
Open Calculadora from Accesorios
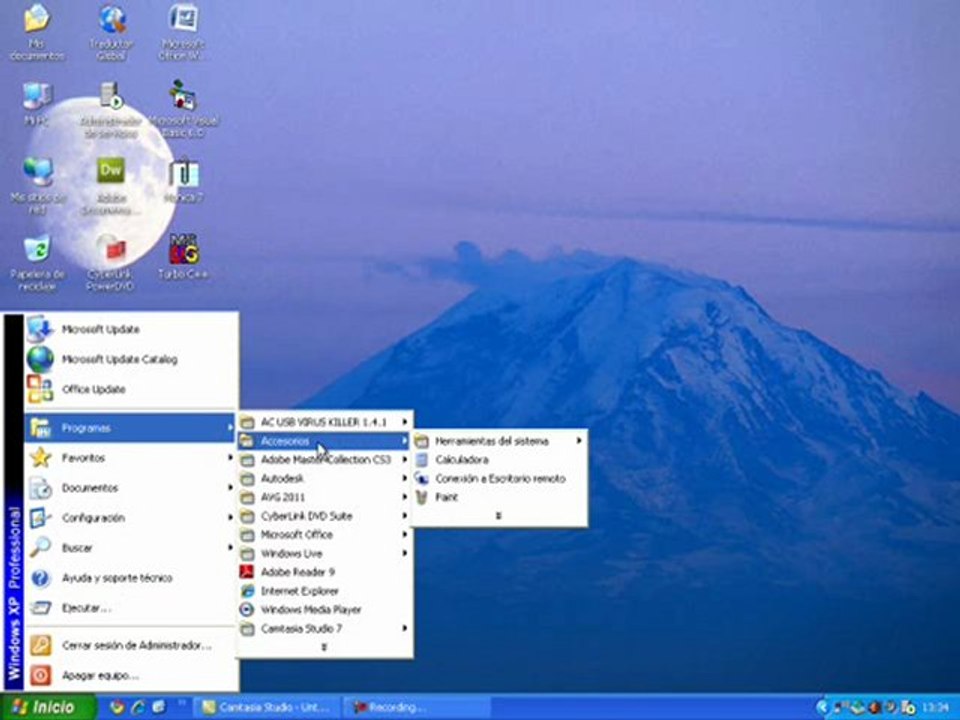pyautogui.click(x=498, y=460)
